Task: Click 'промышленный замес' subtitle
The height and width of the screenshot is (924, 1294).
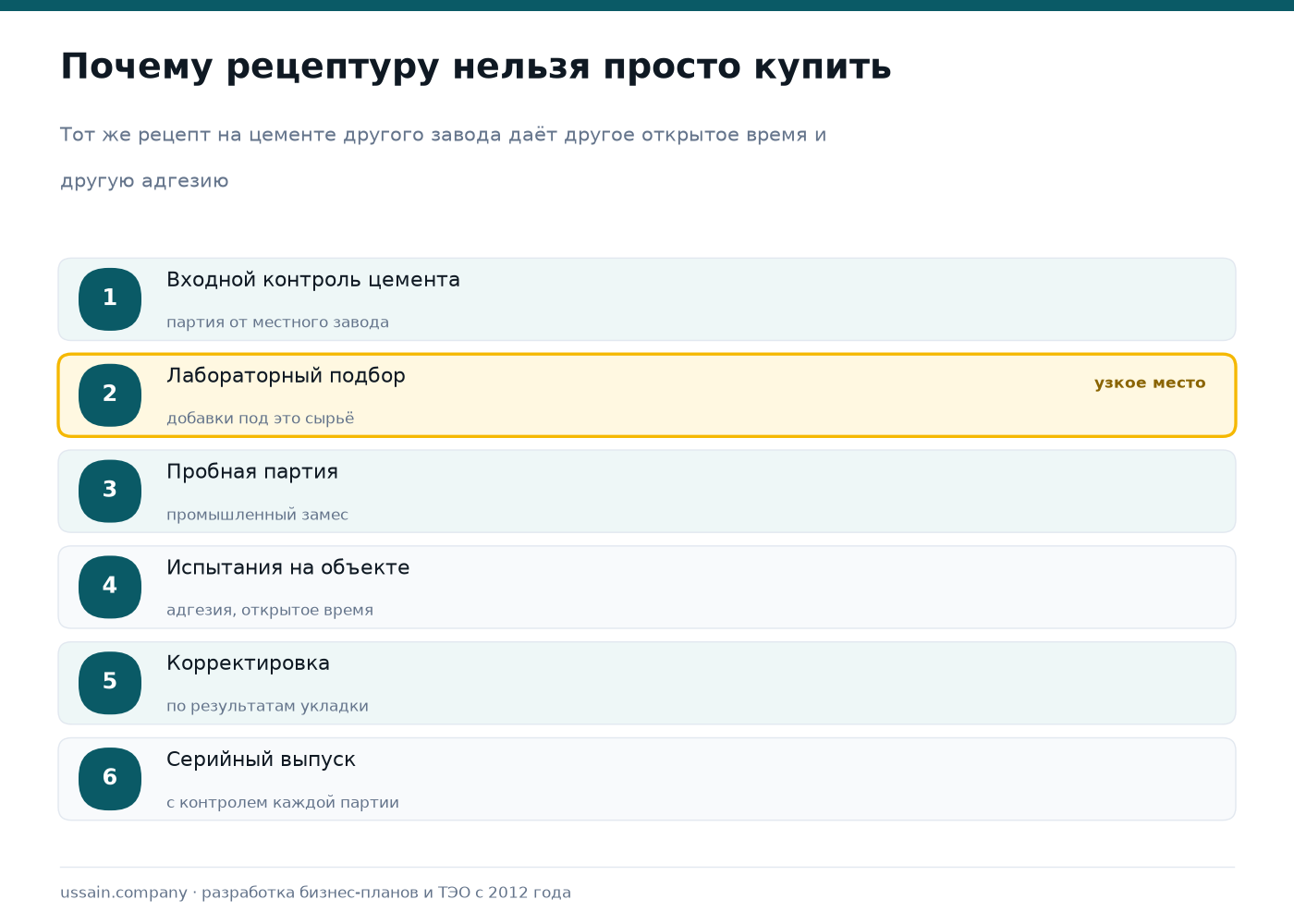Action: [x=257, y=515]
